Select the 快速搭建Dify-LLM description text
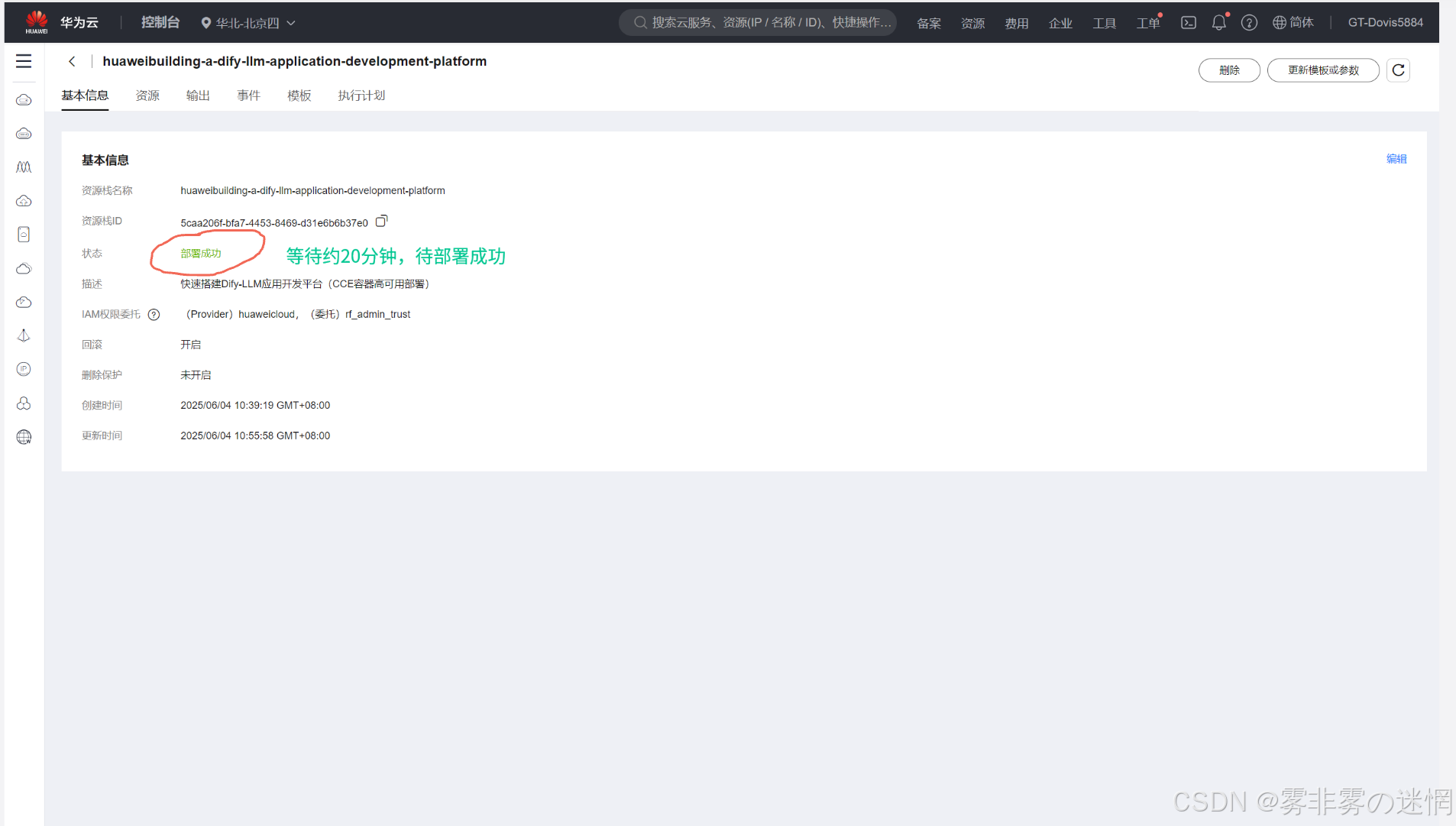The image size is (1456, 826). point(305,284)
